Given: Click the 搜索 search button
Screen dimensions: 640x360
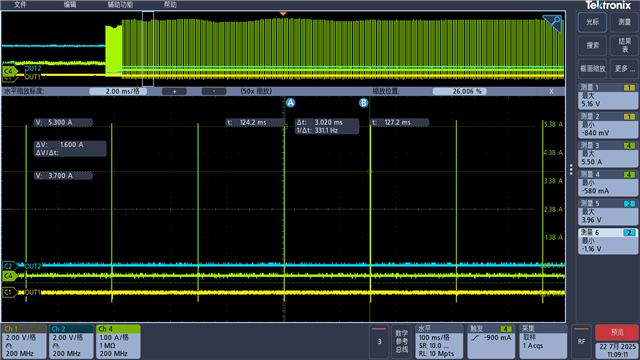Looking at the screenshot, I should [592, 45].
